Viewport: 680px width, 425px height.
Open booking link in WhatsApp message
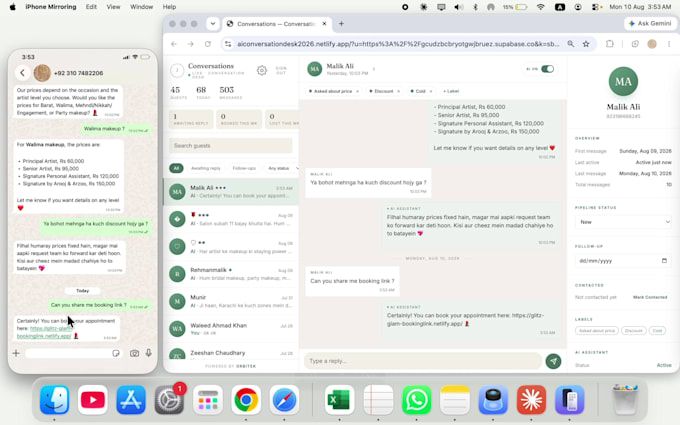point(44,332)
